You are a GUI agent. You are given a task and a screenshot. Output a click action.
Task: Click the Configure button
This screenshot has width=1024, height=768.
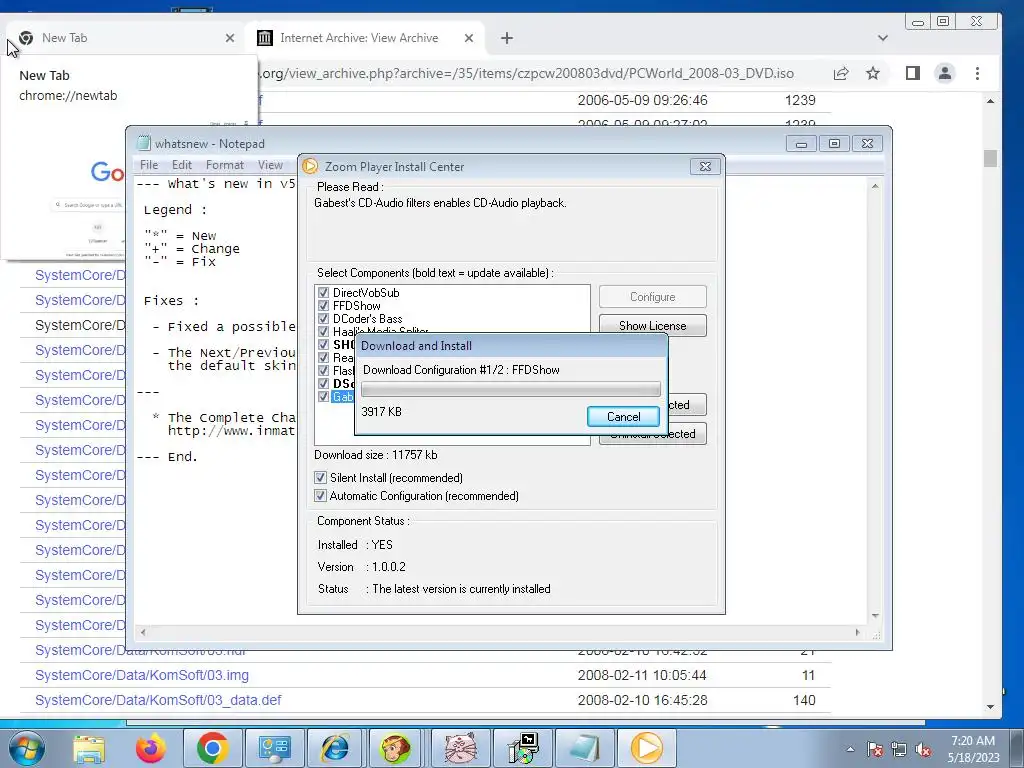652,296
